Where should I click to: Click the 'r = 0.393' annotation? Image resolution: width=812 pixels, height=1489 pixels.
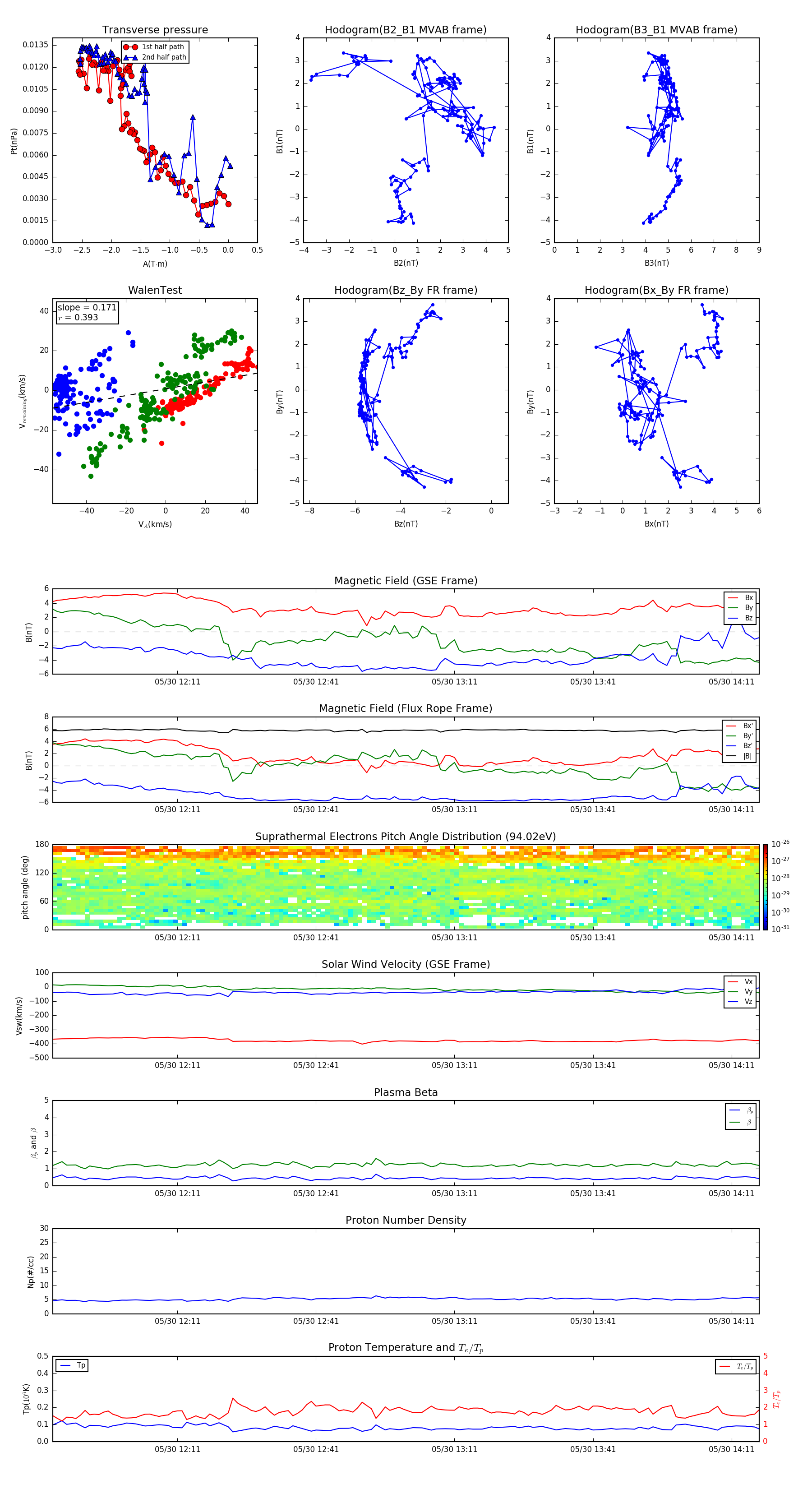(x=78, y=317)
